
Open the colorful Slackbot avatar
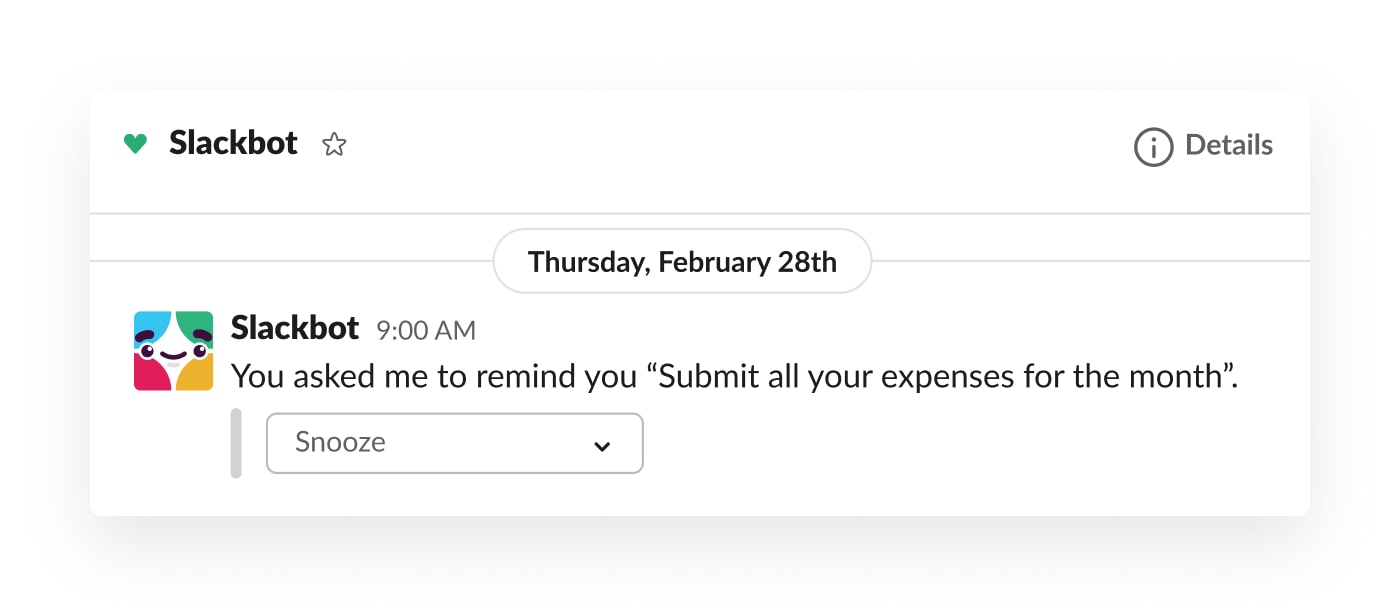tap(173, 350)
